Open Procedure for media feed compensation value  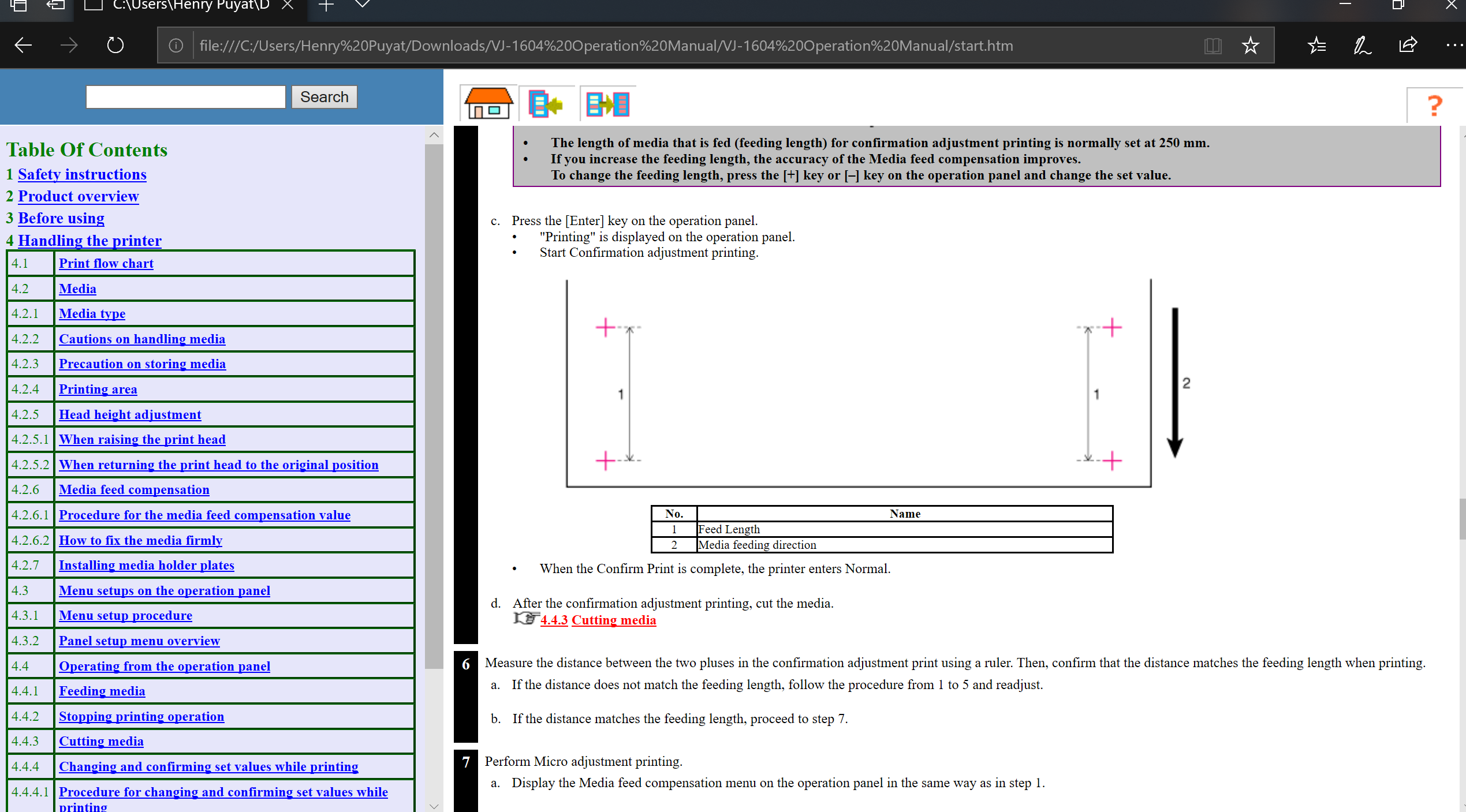tap(204, 515)
